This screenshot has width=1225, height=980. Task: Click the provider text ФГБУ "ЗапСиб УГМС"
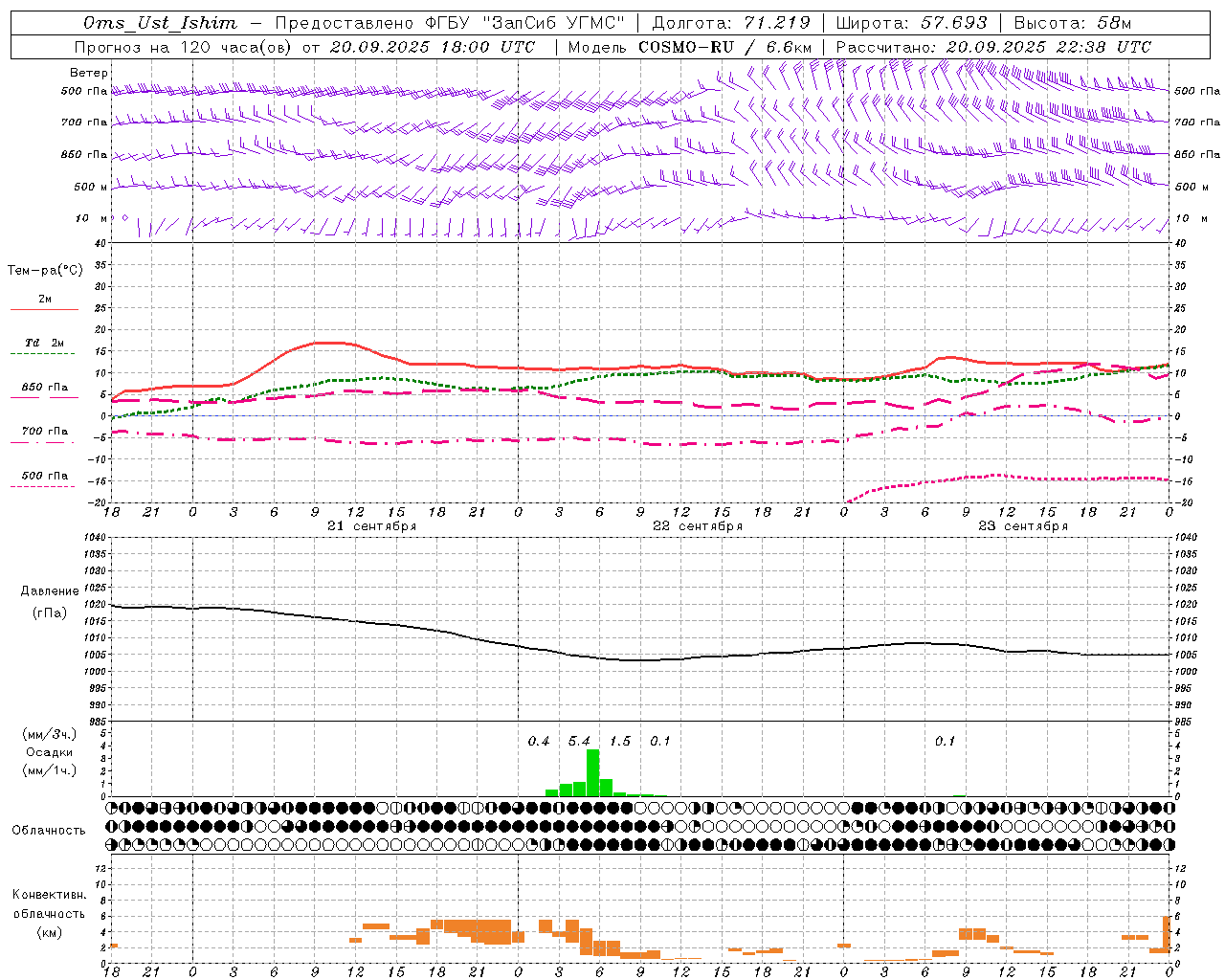tap(524, 23)
